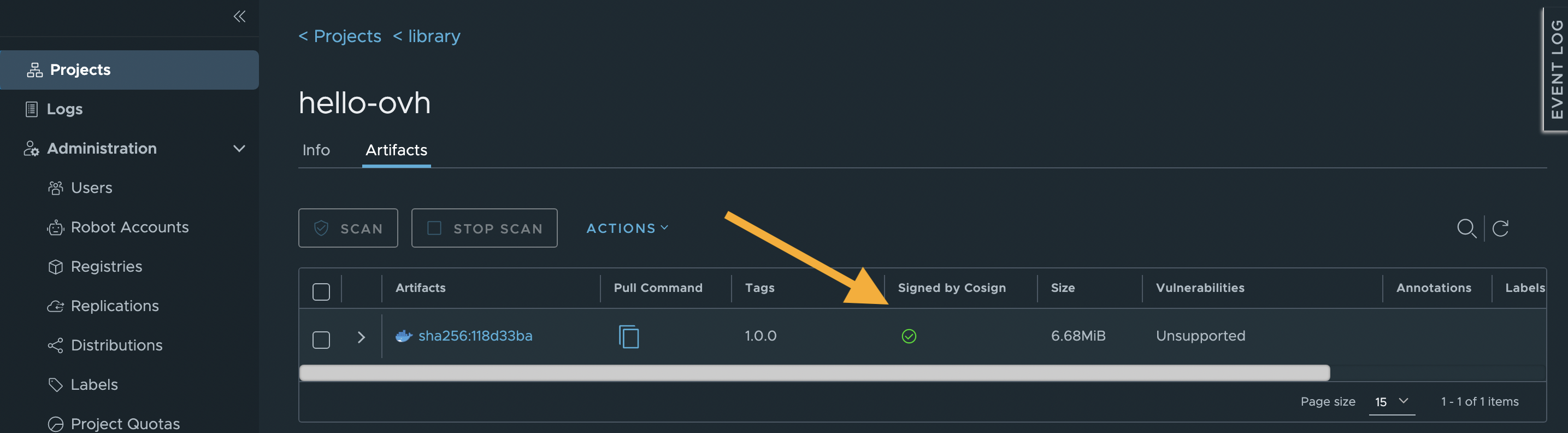Navigate back via the library breadcrumb
This screenshot has width=1568, height=433.
coord(427,36)
